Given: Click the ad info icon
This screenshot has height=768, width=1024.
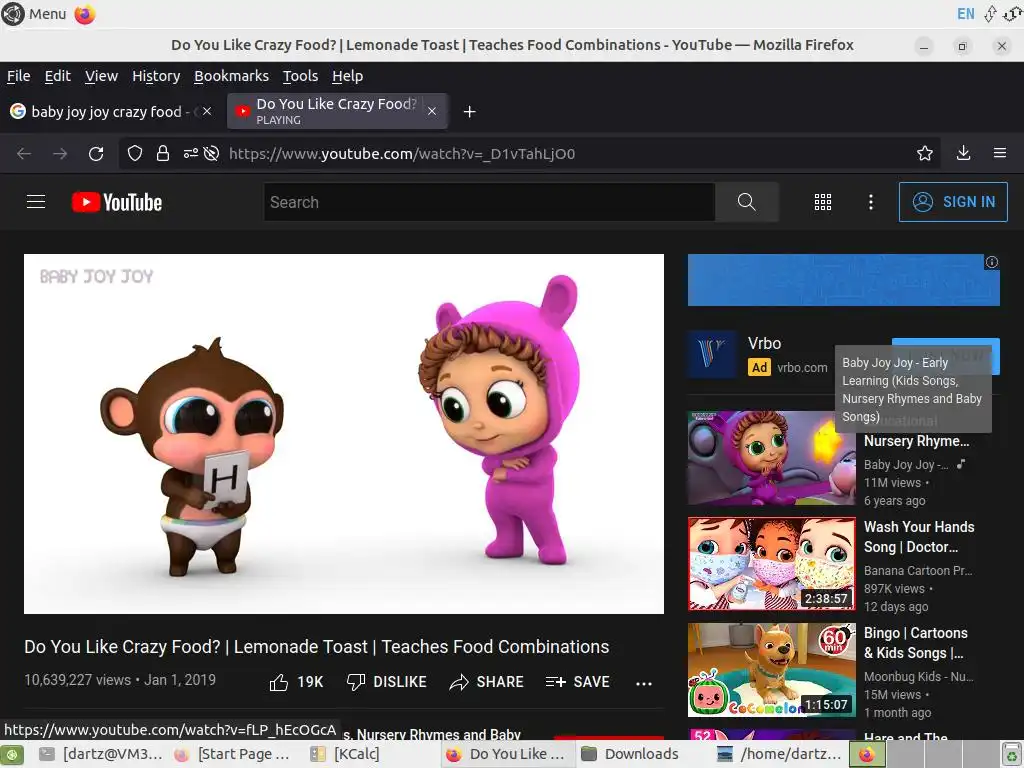Looking at the screenshot, I should click(991, 262).
